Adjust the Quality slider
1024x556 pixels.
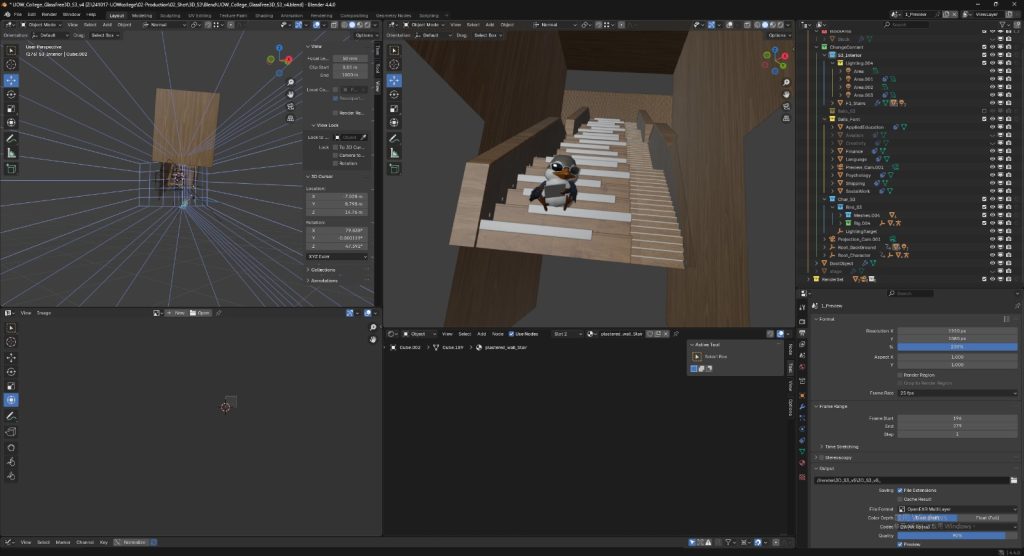957,536
